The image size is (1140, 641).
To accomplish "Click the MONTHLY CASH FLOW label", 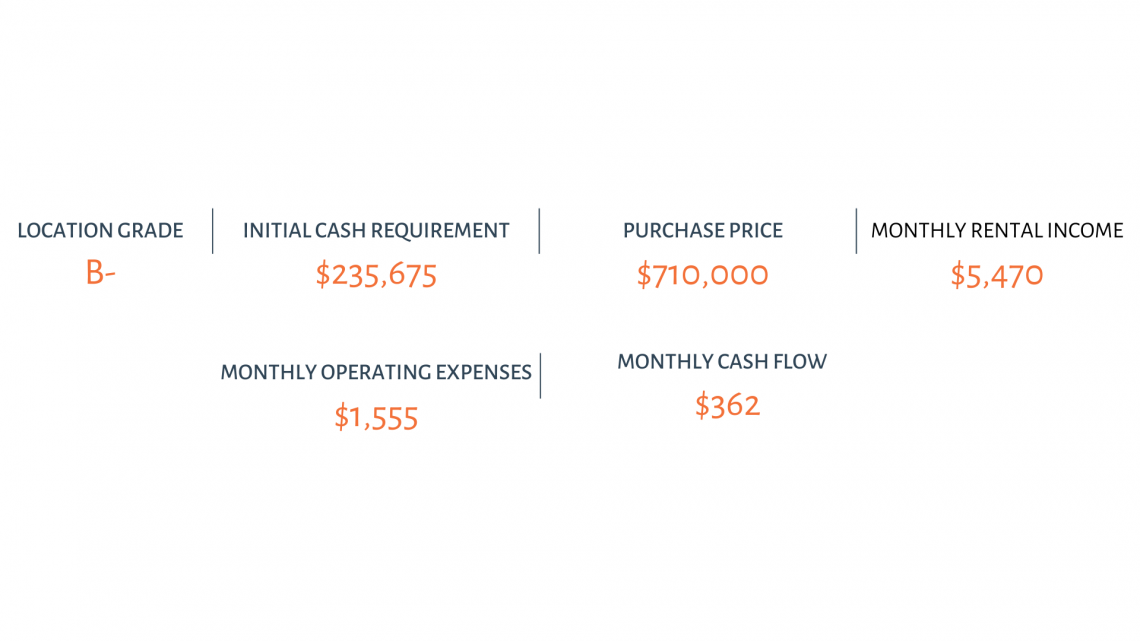I will [x=722, y=361].
